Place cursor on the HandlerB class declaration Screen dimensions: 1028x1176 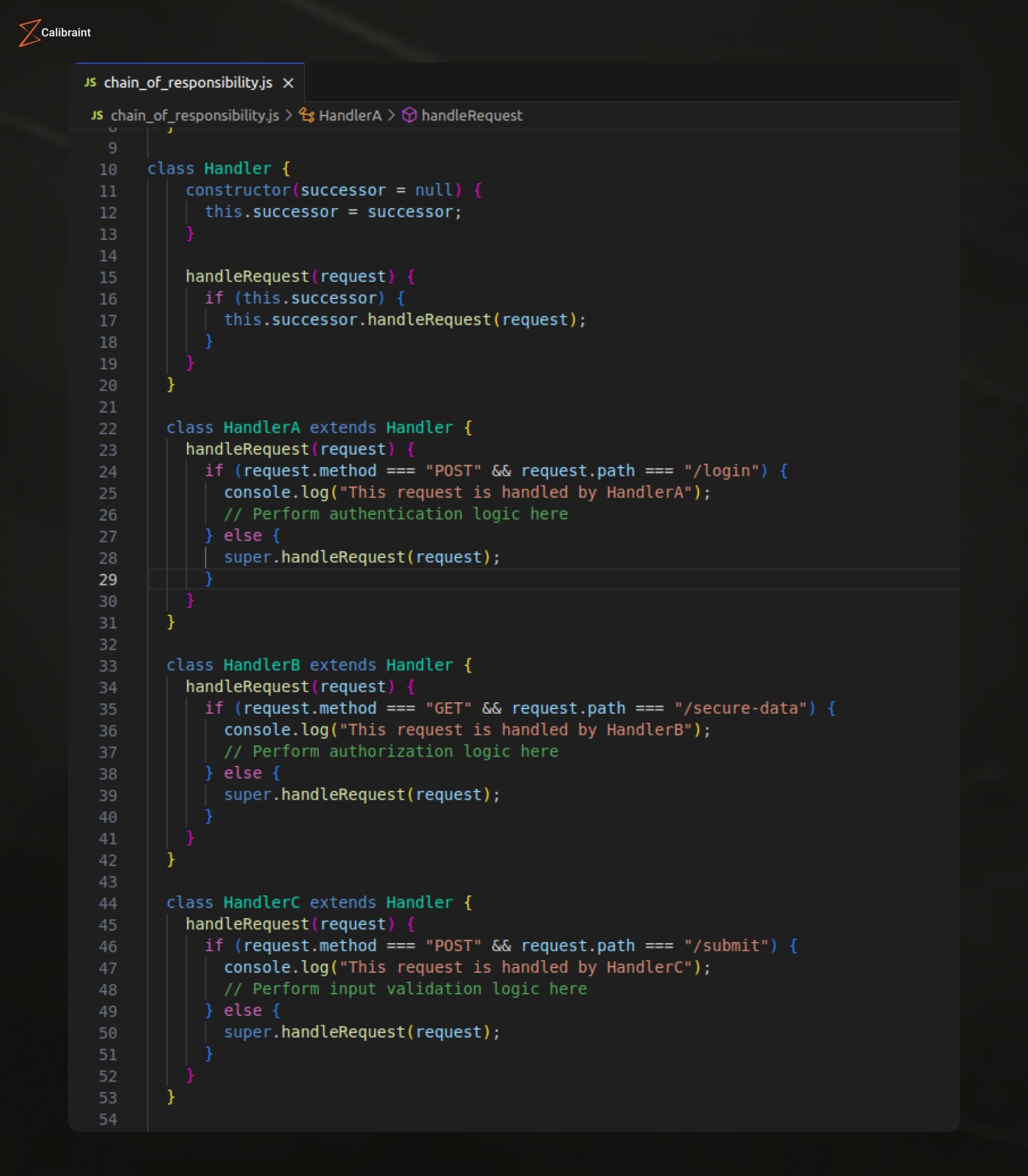pos(264,665)
